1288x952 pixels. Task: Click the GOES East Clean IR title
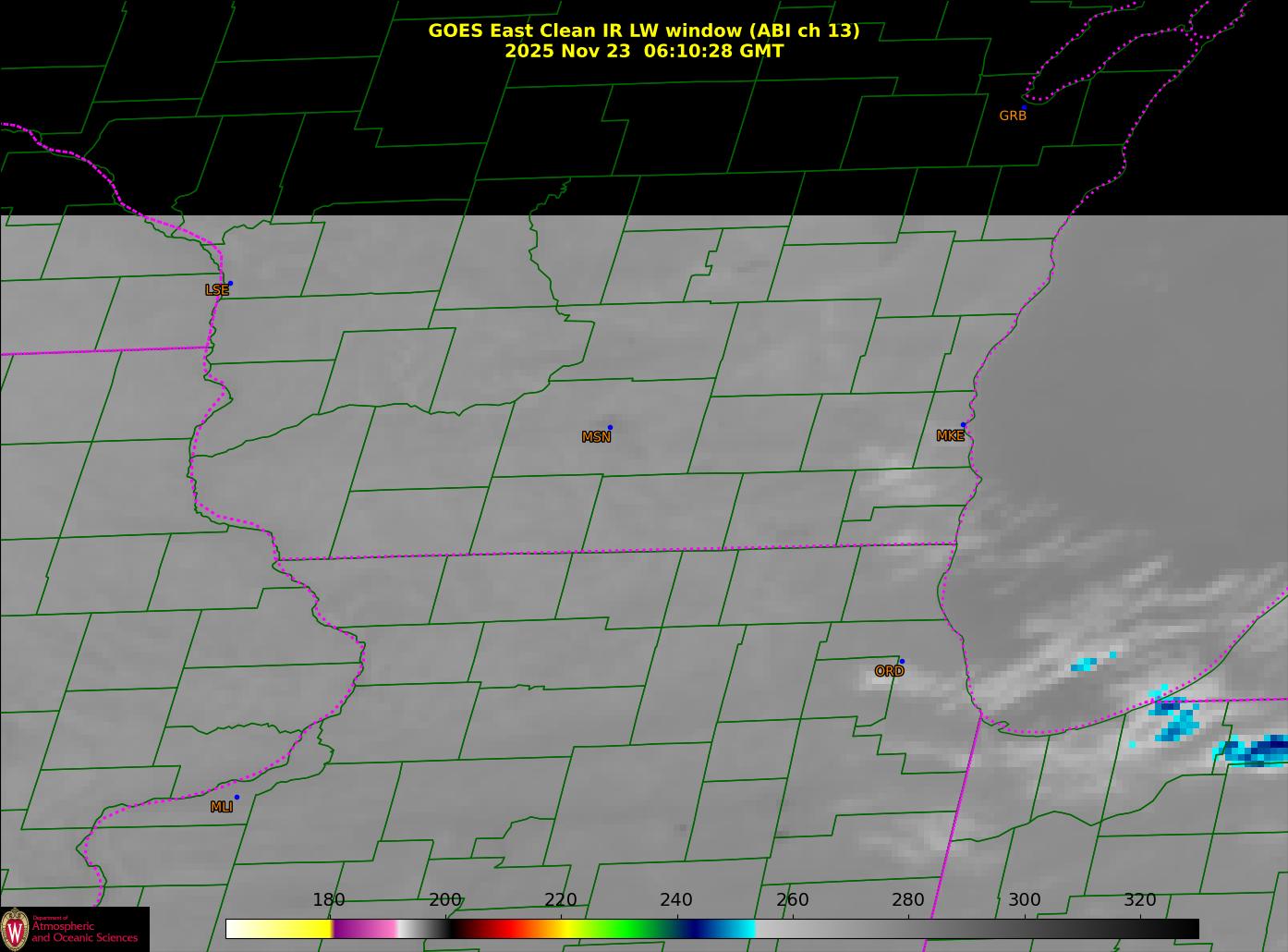(x=643, y=31)
